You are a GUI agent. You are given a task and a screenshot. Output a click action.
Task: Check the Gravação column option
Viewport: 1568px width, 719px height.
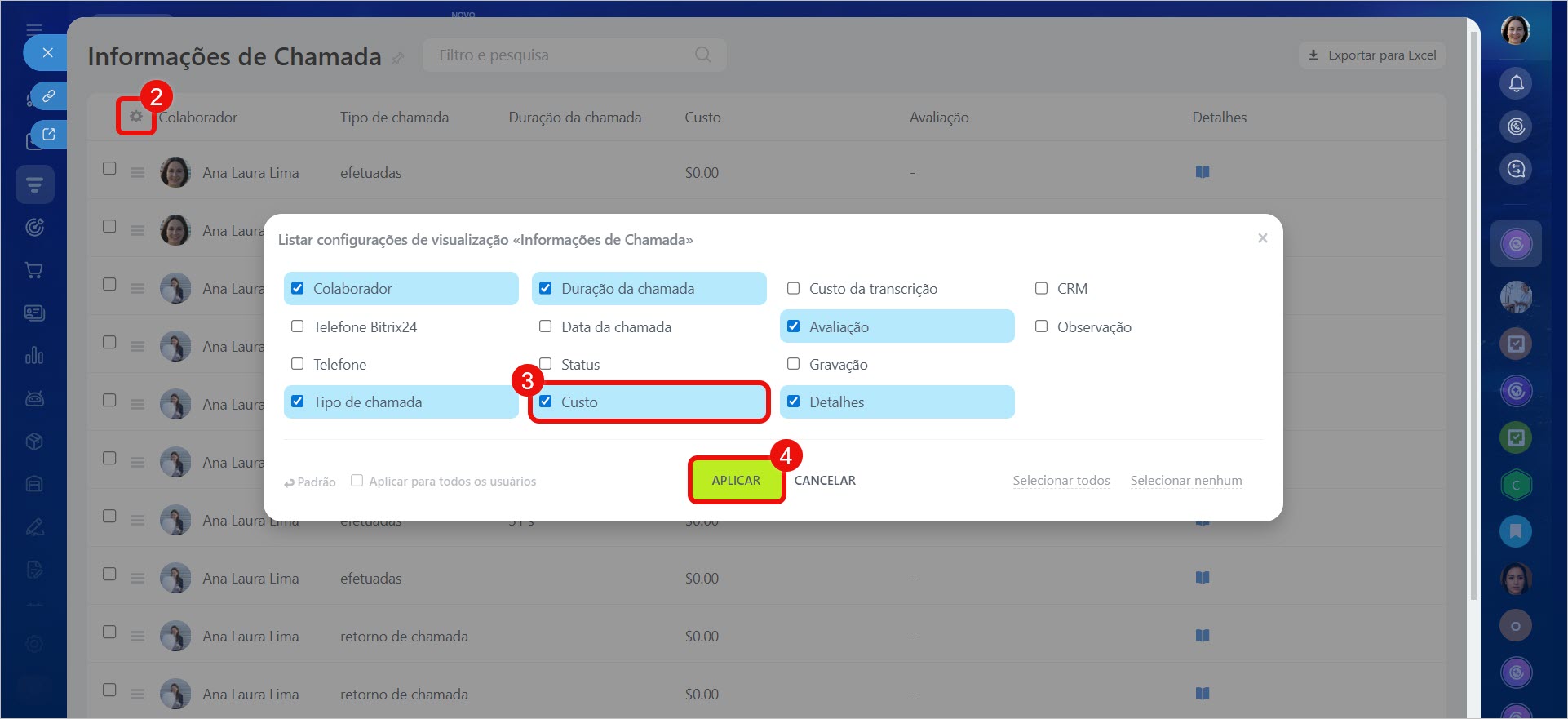793,364
